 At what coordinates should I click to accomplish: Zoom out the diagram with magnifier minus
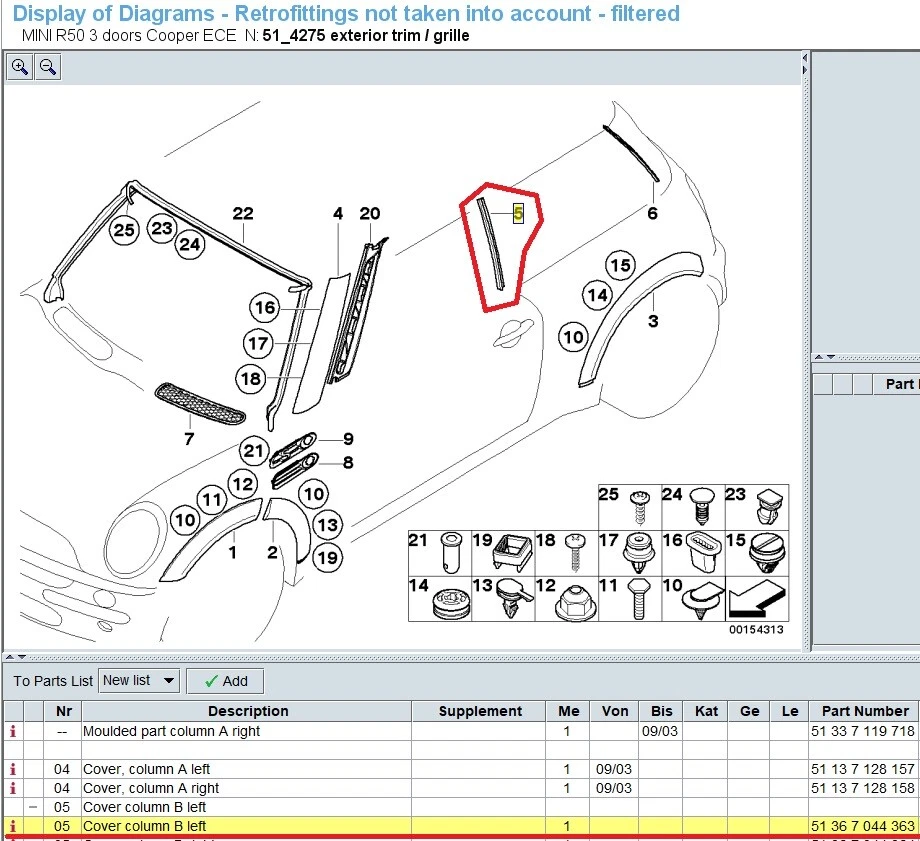pyautogui.click(x=48, y=67)
